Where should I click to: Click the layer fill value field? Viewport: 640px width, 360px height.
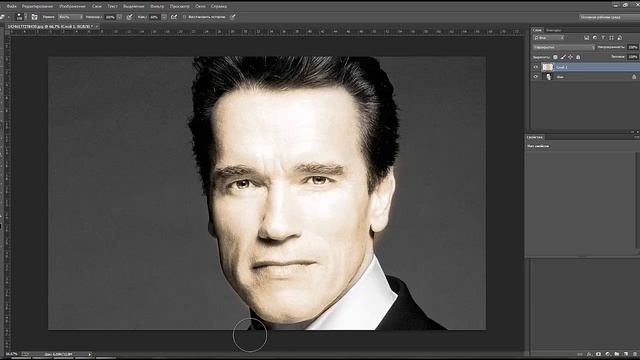point(633,57)
